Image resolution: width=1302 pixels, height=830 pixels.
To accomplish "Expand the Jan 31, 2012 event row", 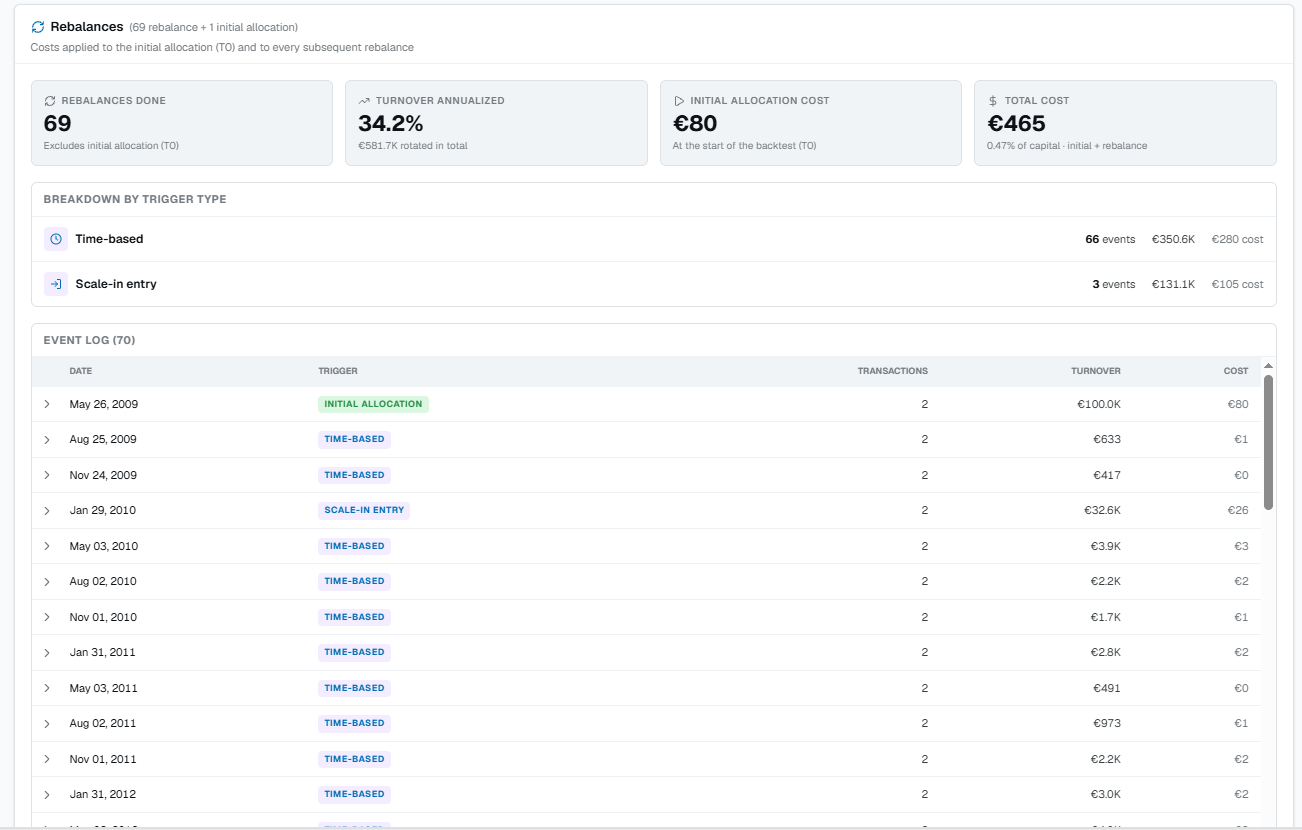I will click(47, 795).
